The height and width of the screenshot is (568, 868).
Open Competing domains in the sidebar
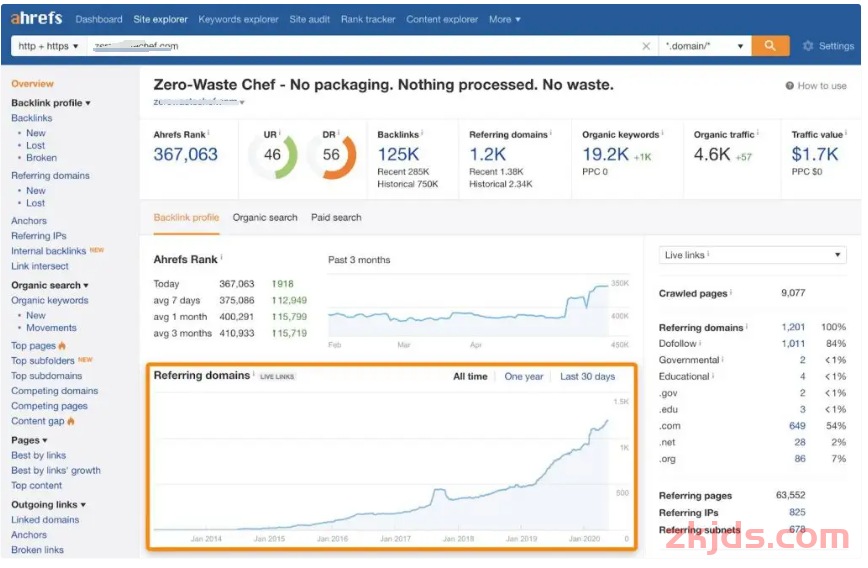[x=55, y=393]
